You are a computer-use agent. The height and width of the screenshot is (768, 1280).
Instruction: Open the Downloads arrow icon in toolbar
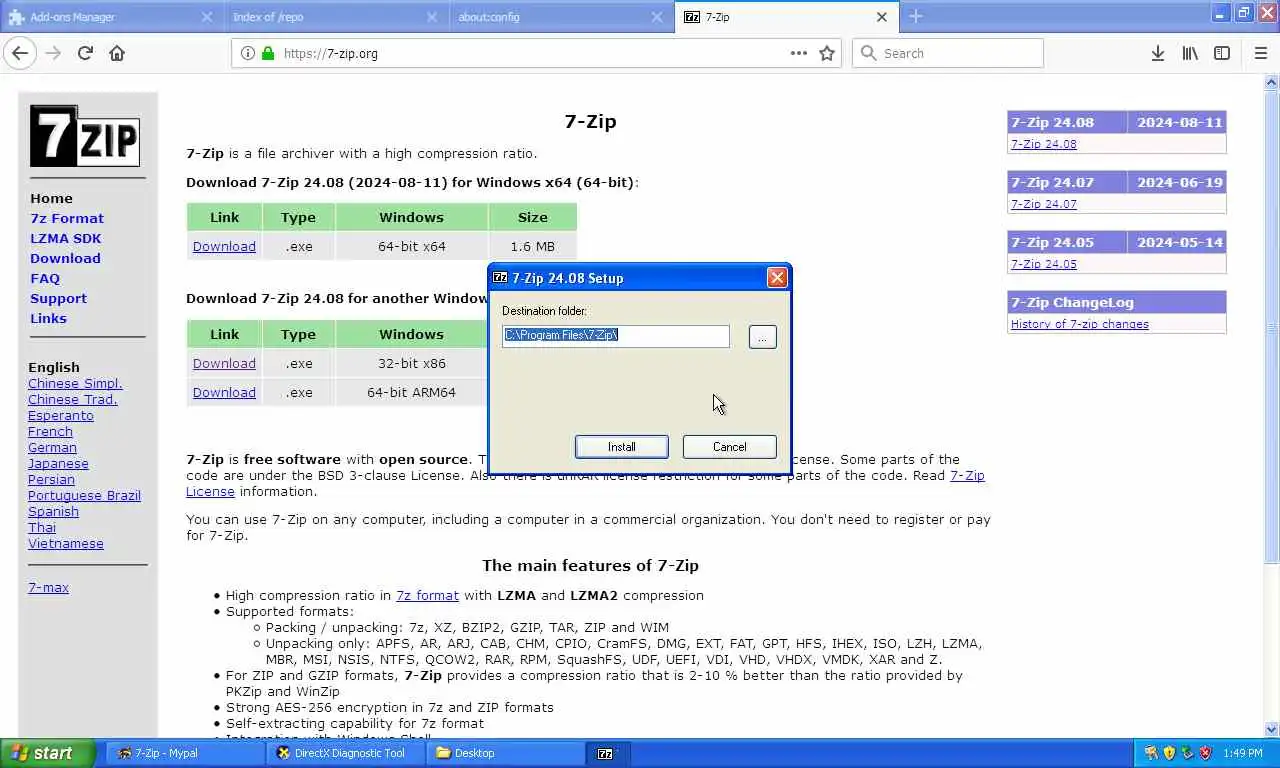[x=1158, y=53]
